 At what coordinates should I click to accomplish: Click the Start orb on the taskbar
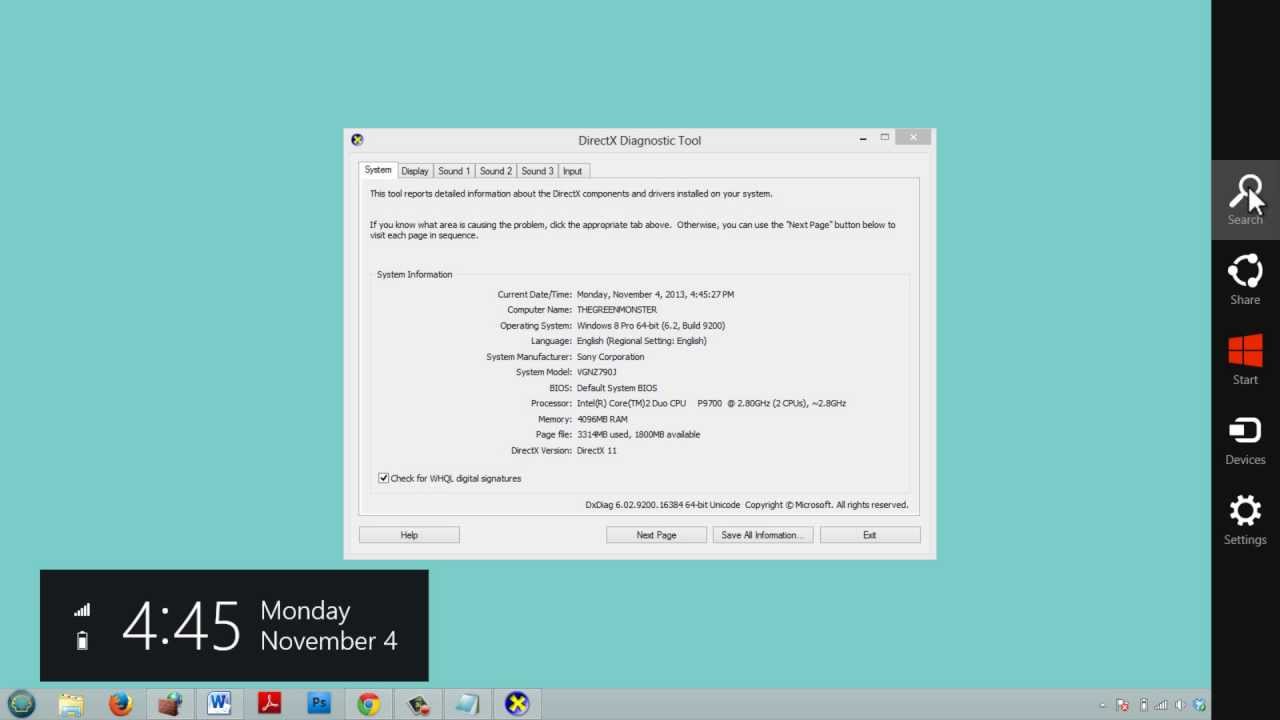21,704
